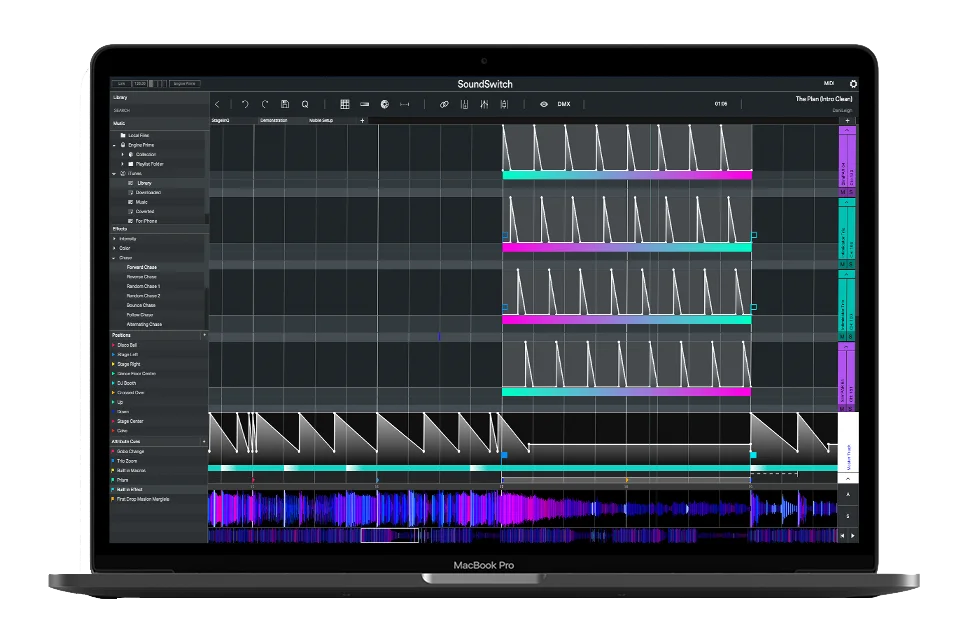Screen dimensions: 966x631
Task: Select the Disco Ball position
Action: pyautogui.click(x=127, y=345)
